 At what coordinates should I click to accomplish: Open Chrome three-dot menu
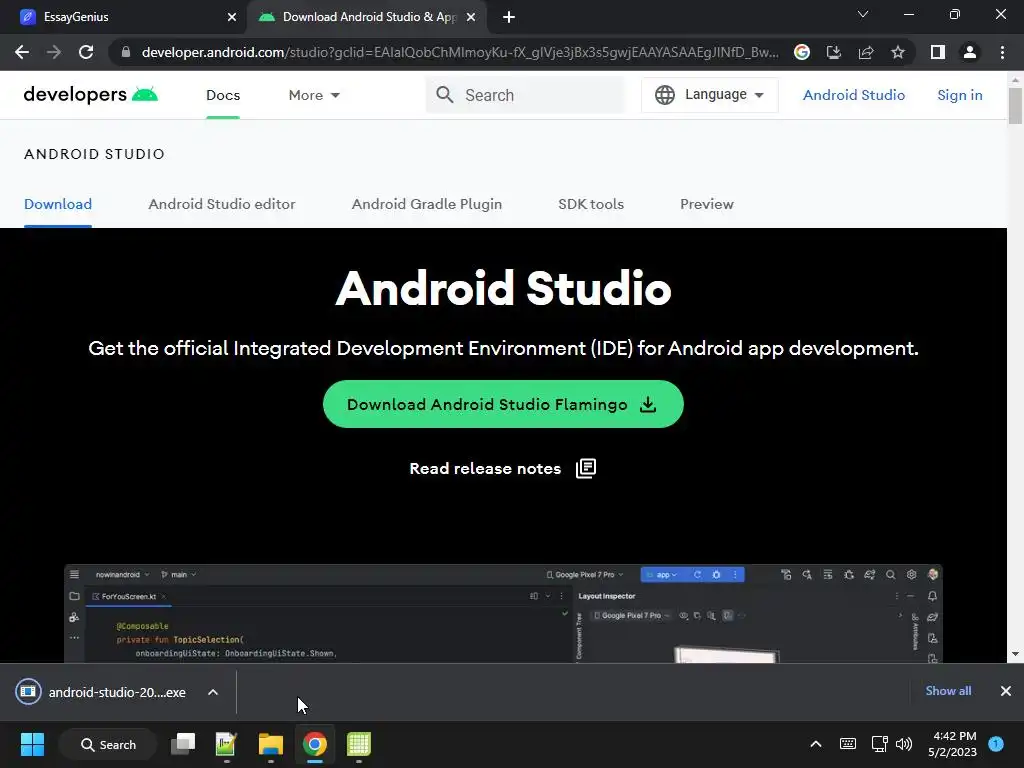pos(1002,52)
